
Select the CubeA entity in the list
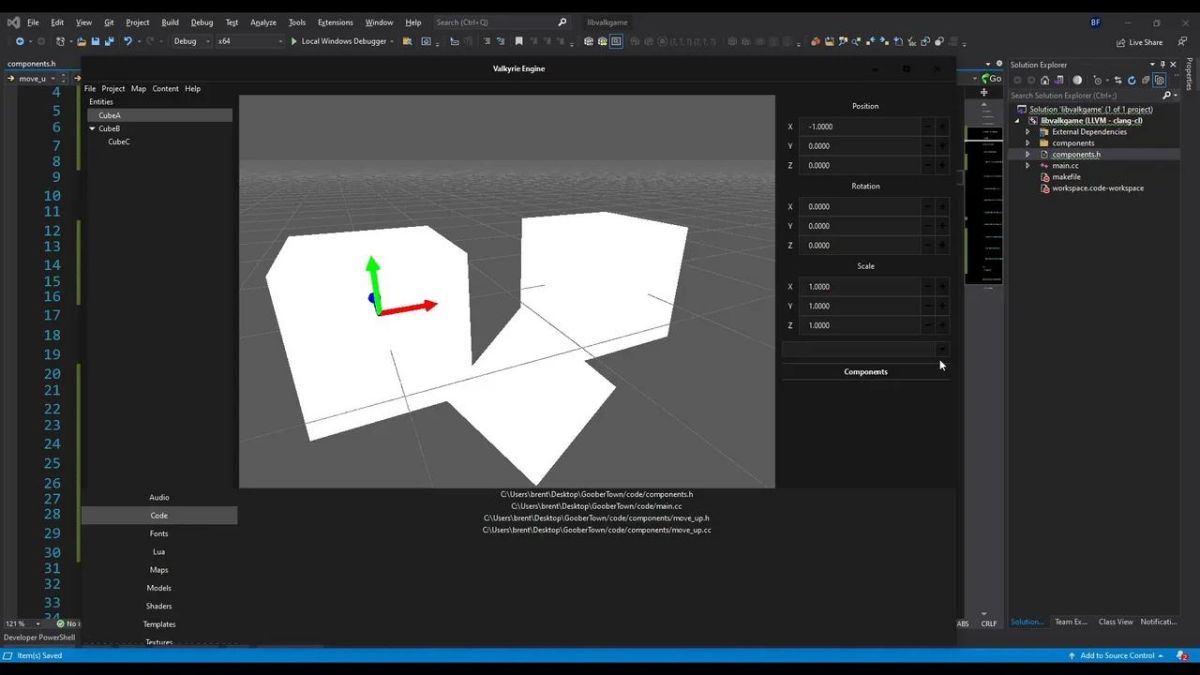(x=159, y=115)
